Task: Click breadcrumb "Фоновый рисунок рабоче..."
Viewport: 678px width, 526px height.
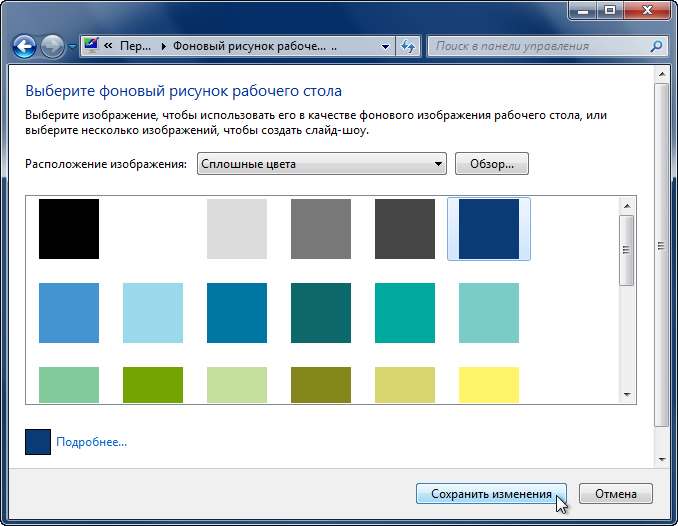Action: 249,46
